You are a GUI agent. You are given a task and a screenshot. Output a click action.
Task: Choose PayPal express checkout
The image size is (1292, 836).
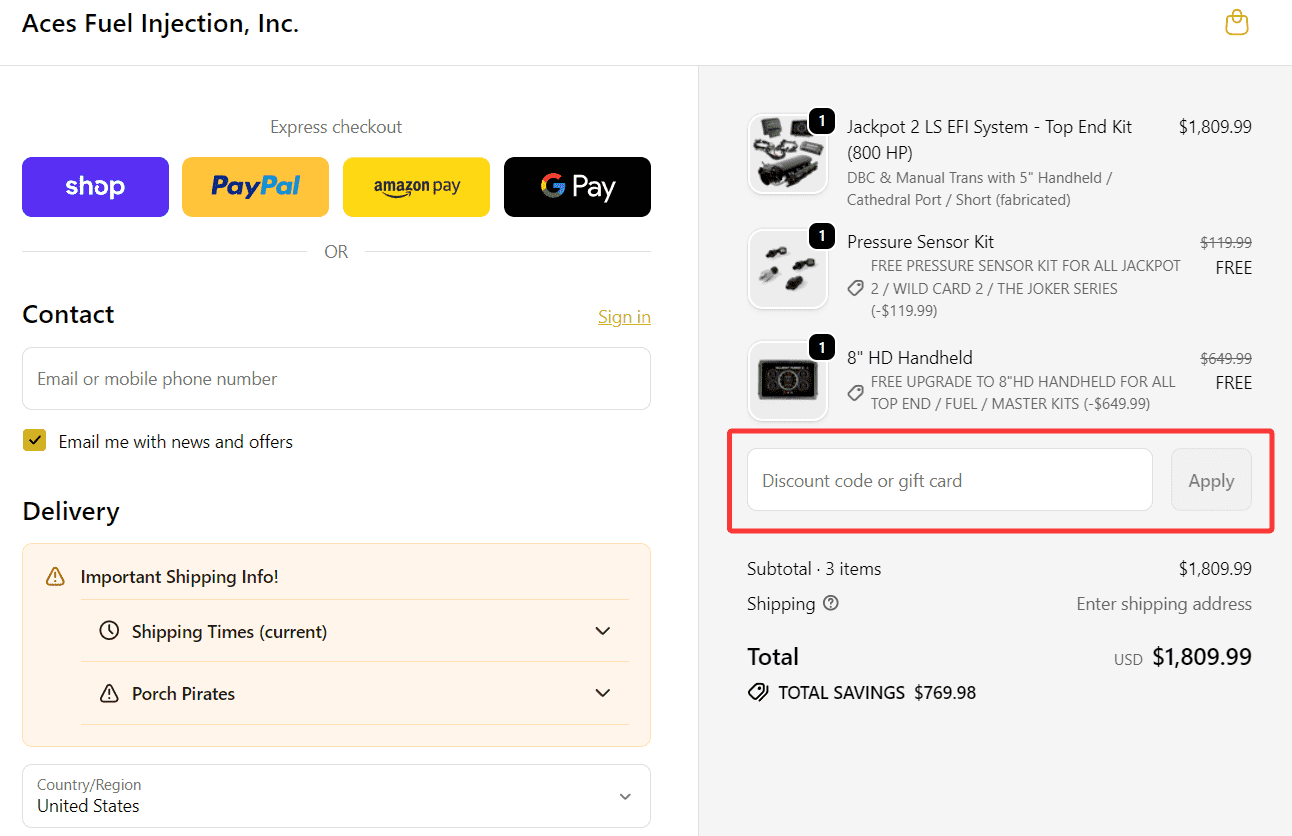(x=255, y=187)
